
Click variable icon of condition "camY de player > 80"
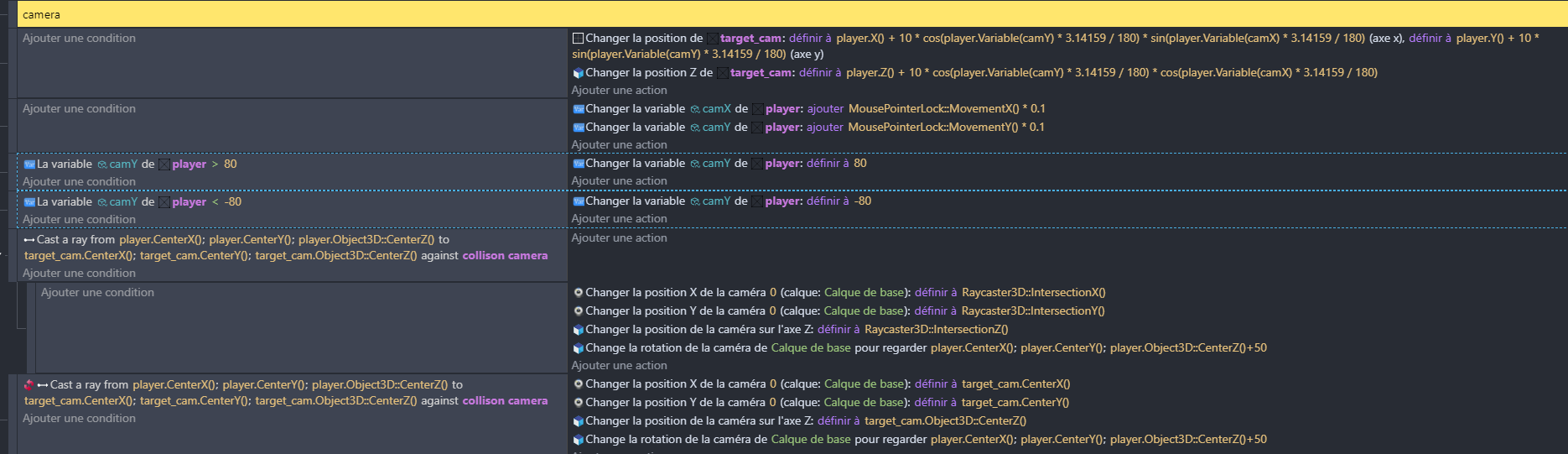coord(29,164)
